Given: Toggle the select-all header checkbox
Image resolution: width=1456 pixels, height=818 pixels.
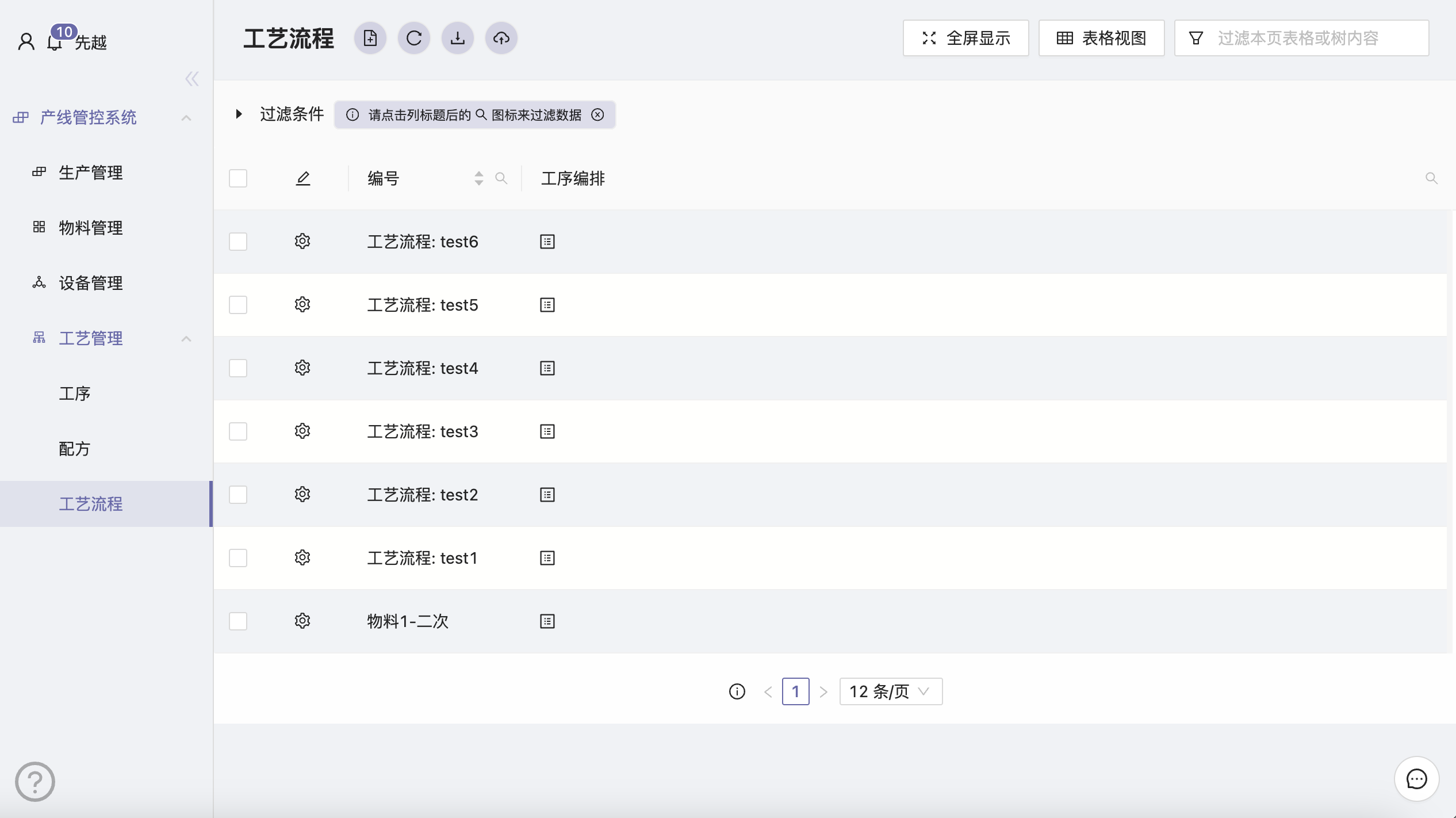Looking at the screenshot, I should (238, 178).
